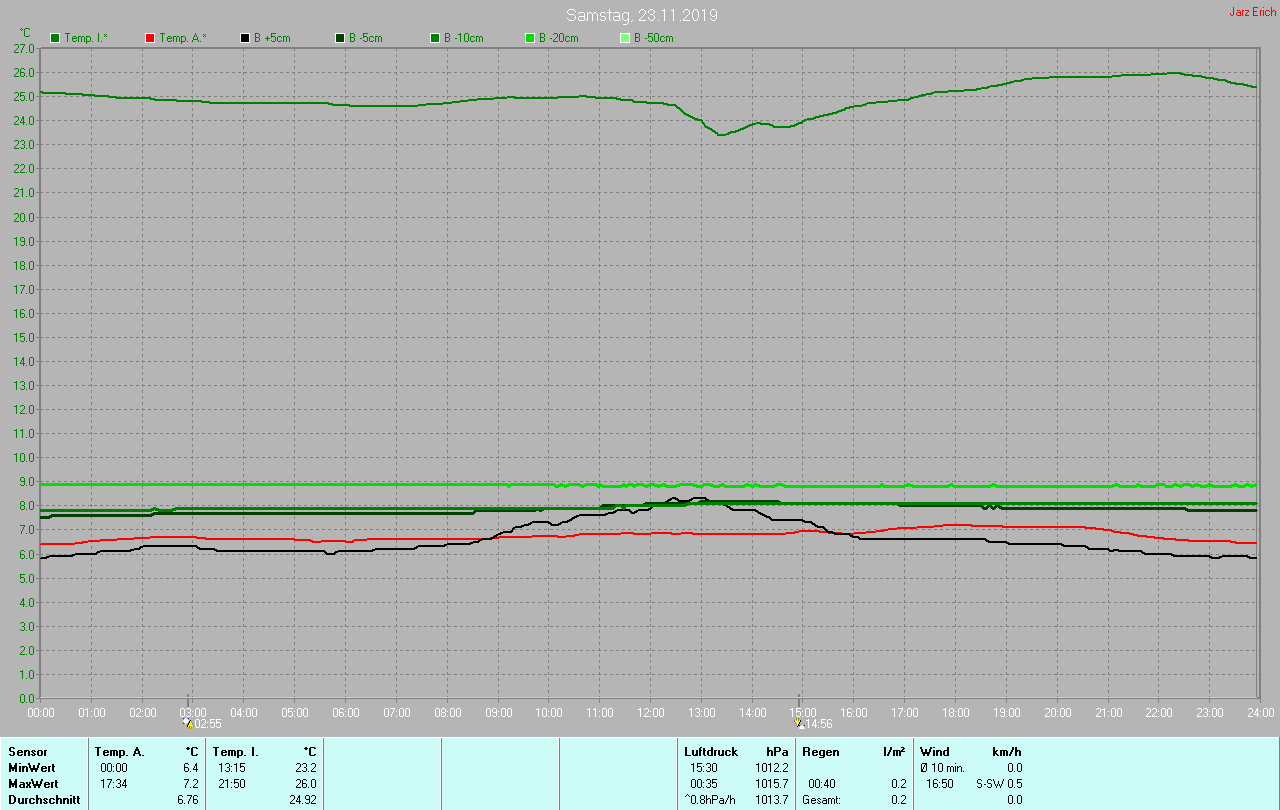Click the 06:00 label on the time axis
Image resolution: width=1280 pixels, height=810 pixels.
point(346,713)
